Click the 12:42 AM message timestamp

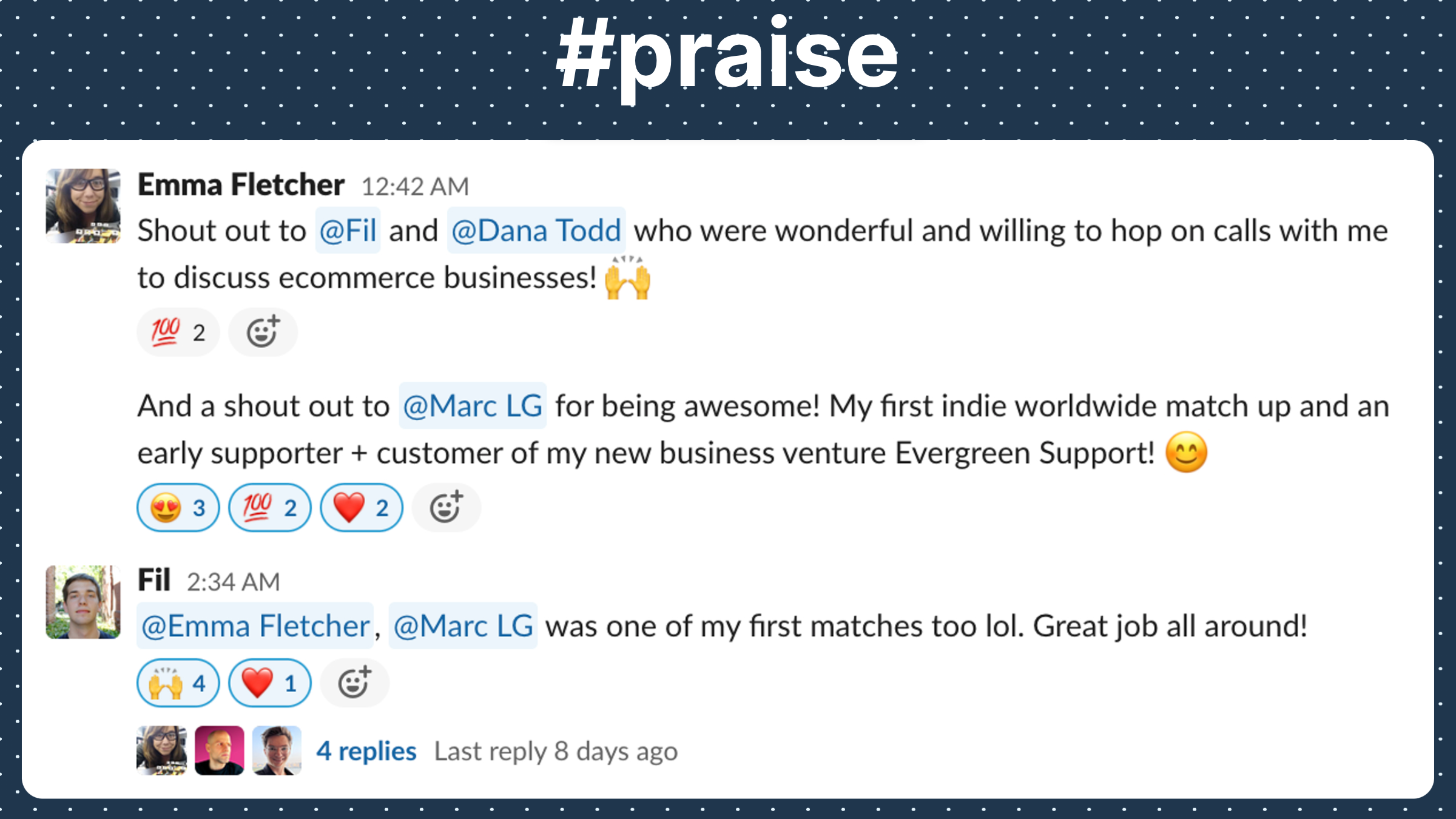pyautogui.click(x=415, y=187)
